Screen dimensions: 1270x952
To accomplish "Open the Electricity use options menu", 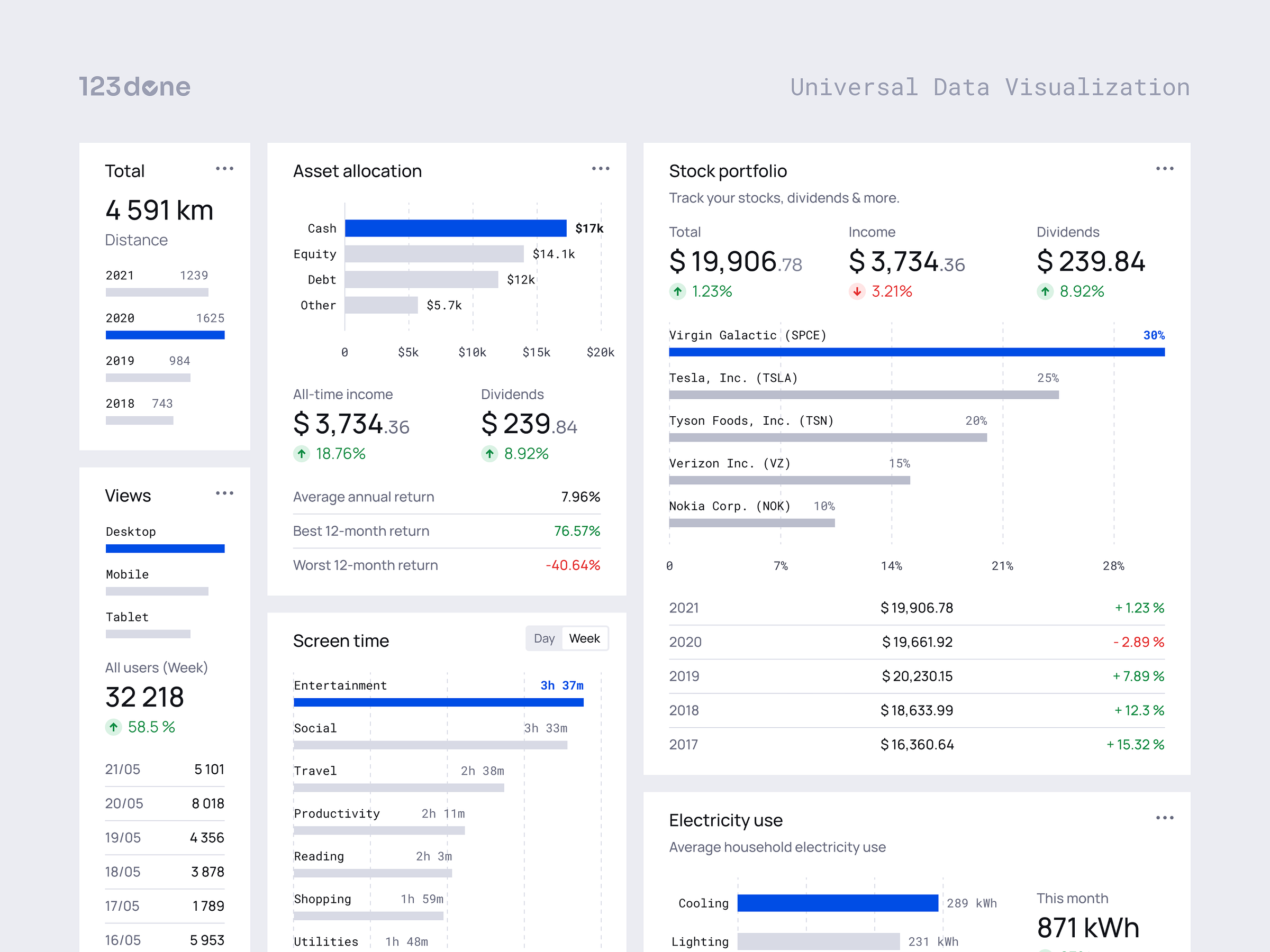I will (1165, 818).
